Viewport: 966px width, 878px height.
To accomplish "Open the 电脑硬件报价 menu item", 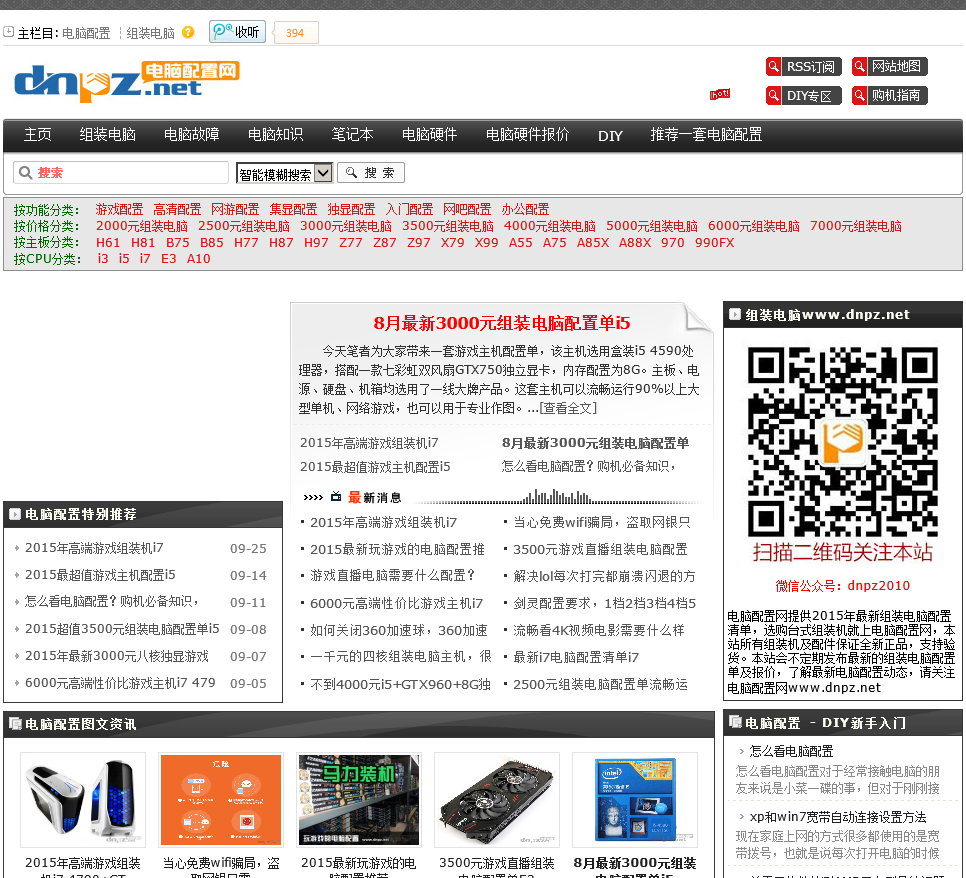I will click(527, 134).
